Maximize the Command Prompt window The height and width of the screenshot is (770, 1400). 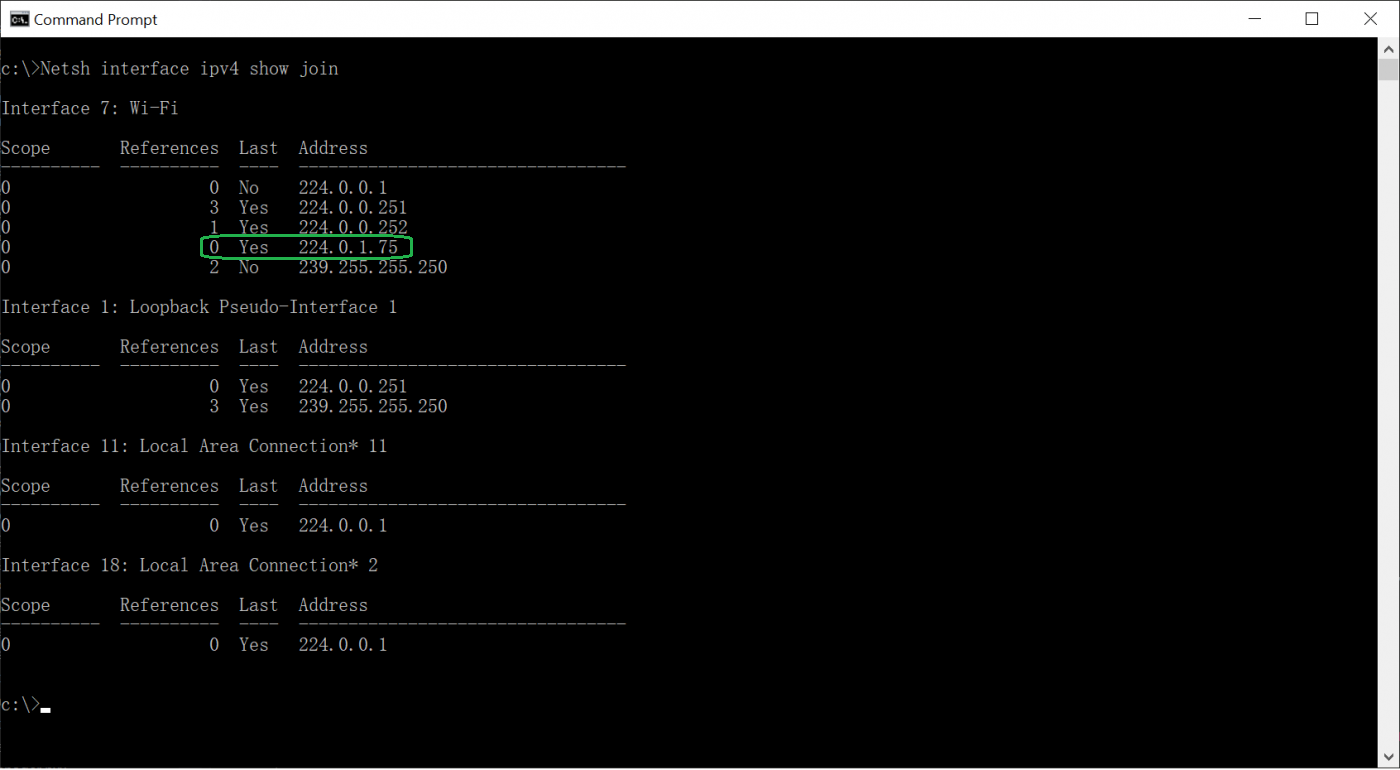coord(1312,19)
